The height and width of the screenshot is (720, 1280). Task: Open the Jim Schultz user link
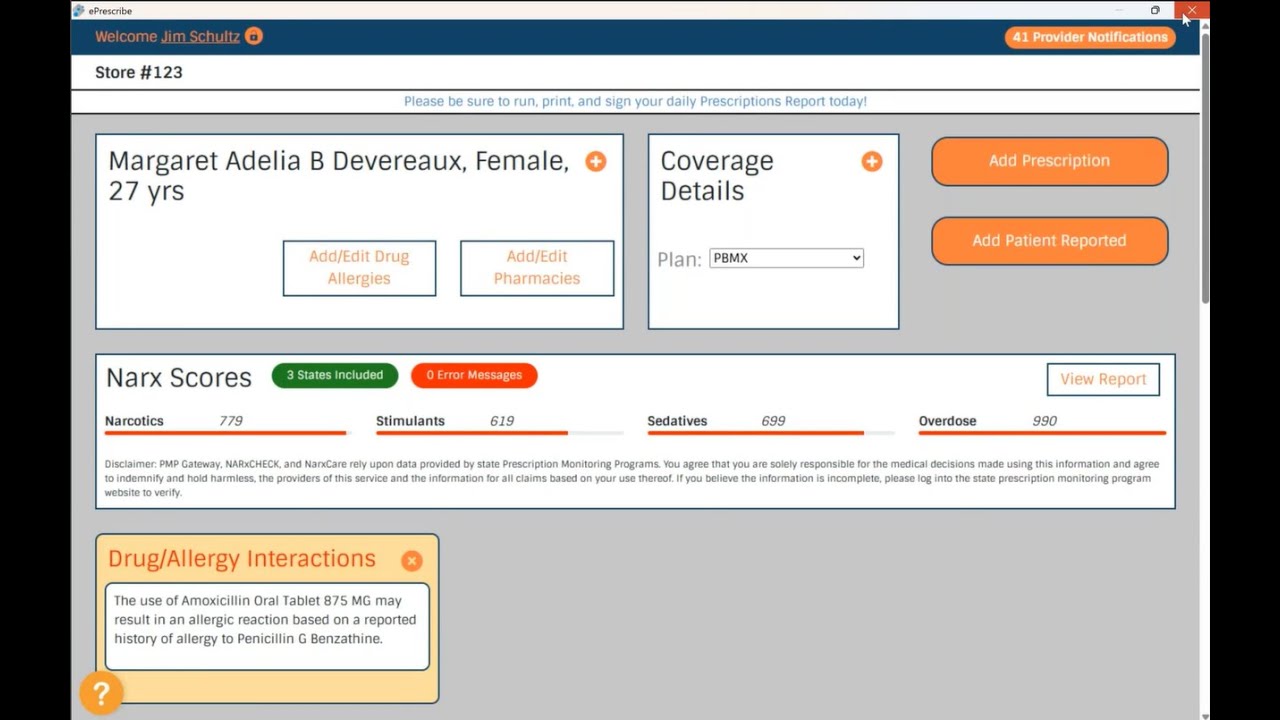click(x=200, y=37)
